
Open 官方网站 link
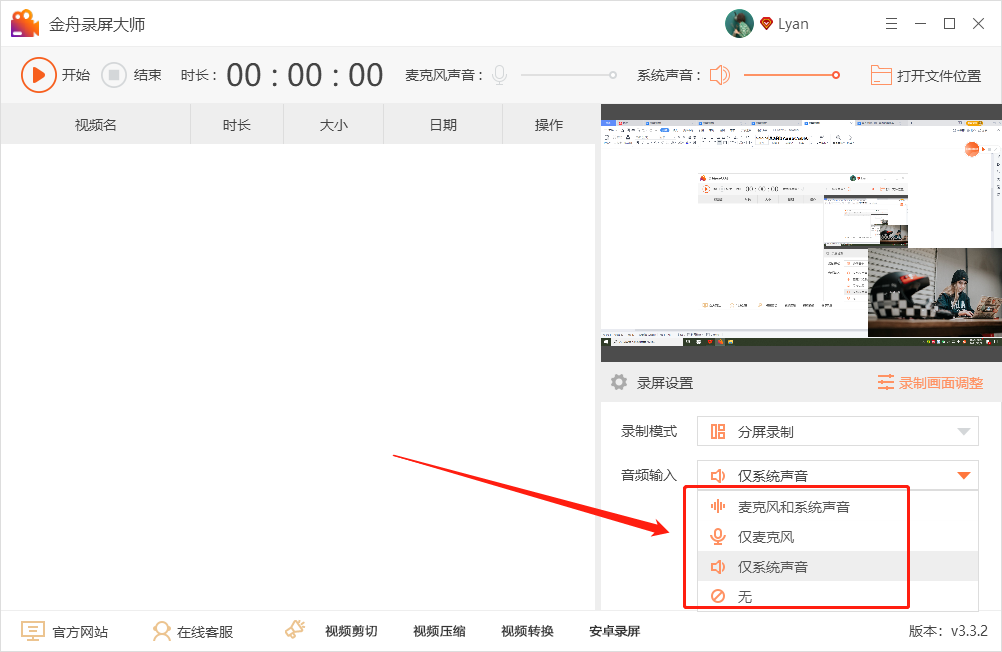(x=80, y=632)
